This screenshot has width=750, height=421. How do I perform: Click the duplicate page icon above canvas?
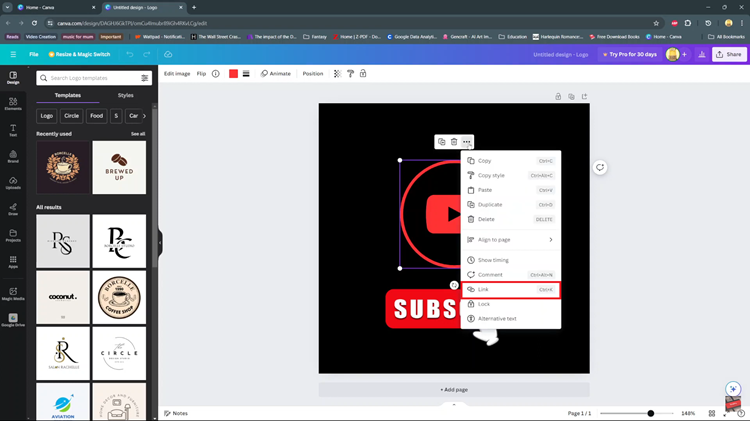coord(571,97)
